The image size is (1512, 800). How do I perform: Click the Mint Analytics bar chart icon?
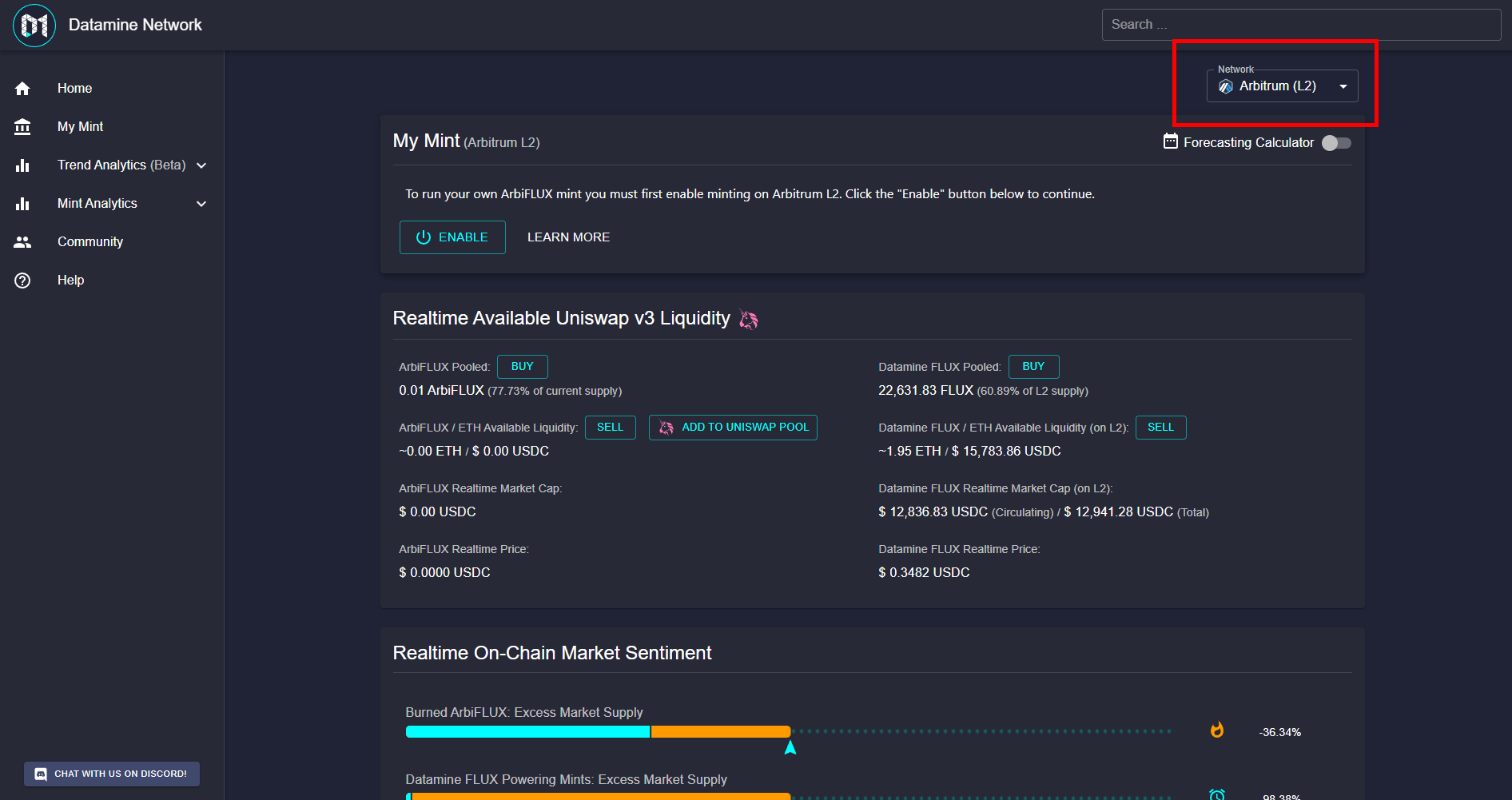[x=22, y=204]
